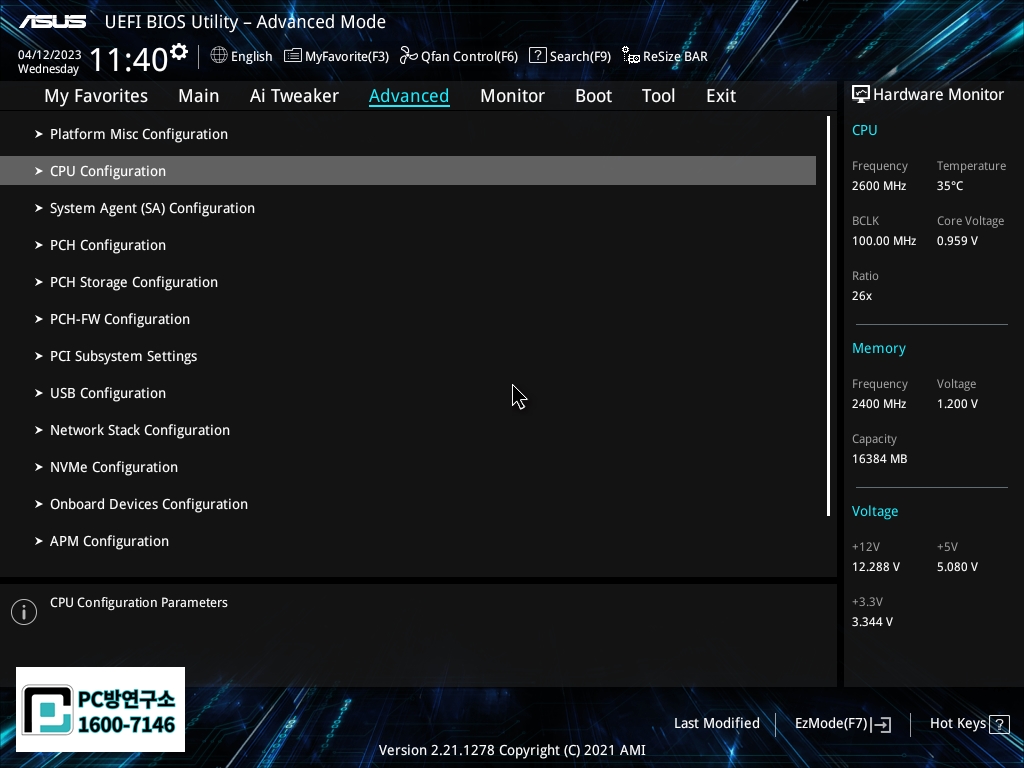Click the 2600 MHz CPU frequency value
This screenshot has width=1024, height=768.
pos(879,186)
